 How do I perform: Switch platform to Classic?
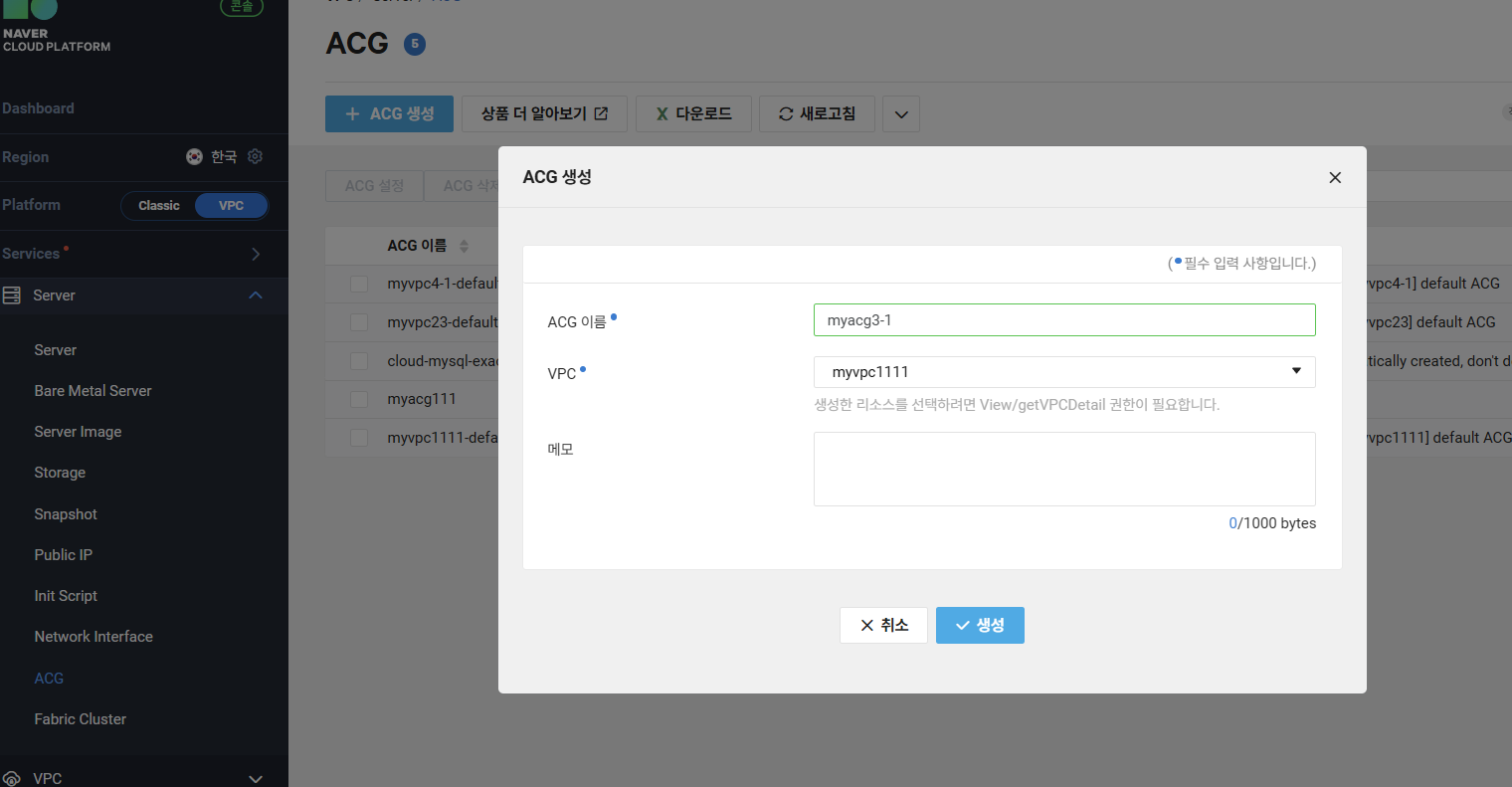click(x=159, y=205)
